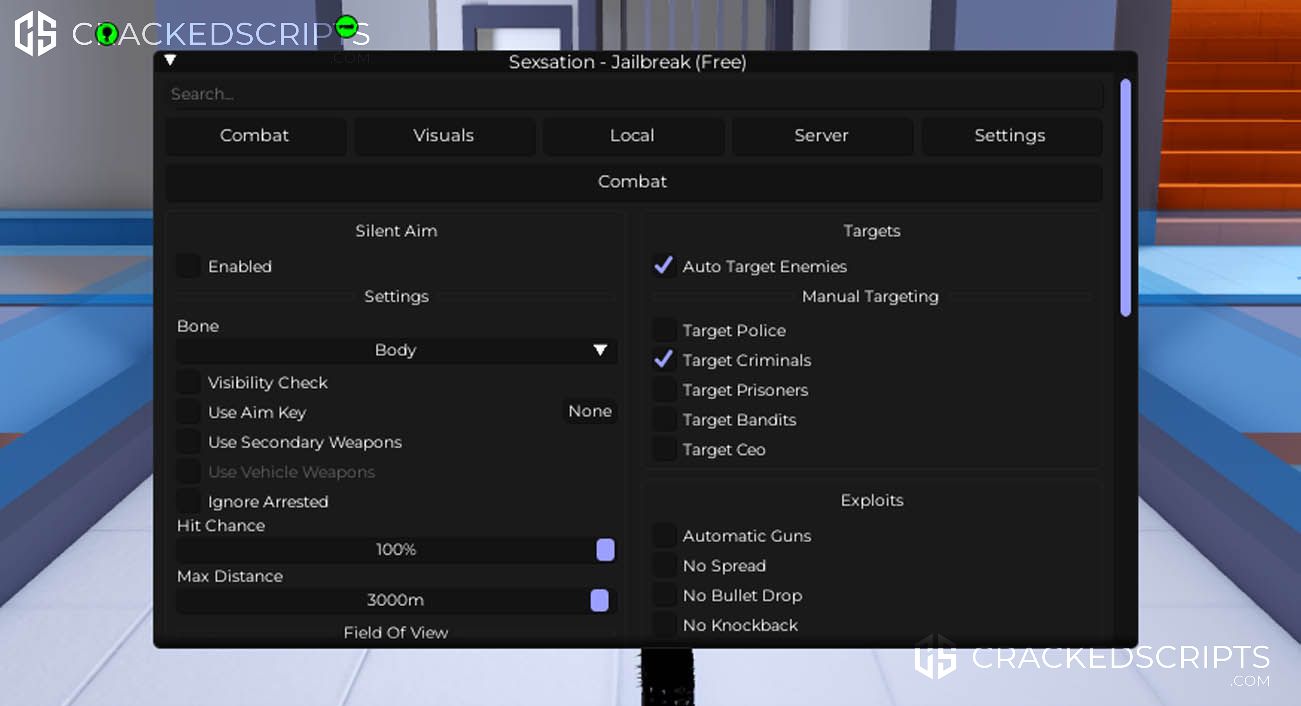Tick the Use Aim Key checkbox
Image resolution: width=1301 pixels, height=706 pixels.
pos(188,412)
